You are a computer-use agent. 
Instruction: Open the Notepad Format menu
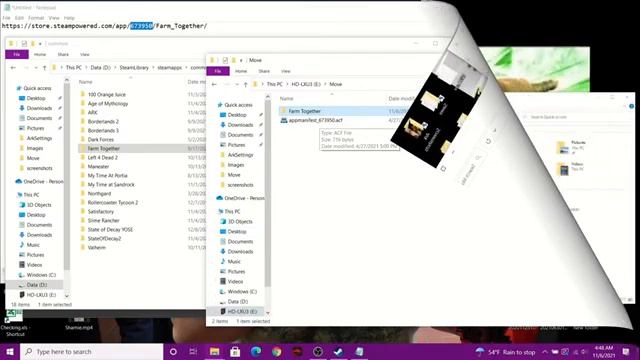[x=36, y=18]
